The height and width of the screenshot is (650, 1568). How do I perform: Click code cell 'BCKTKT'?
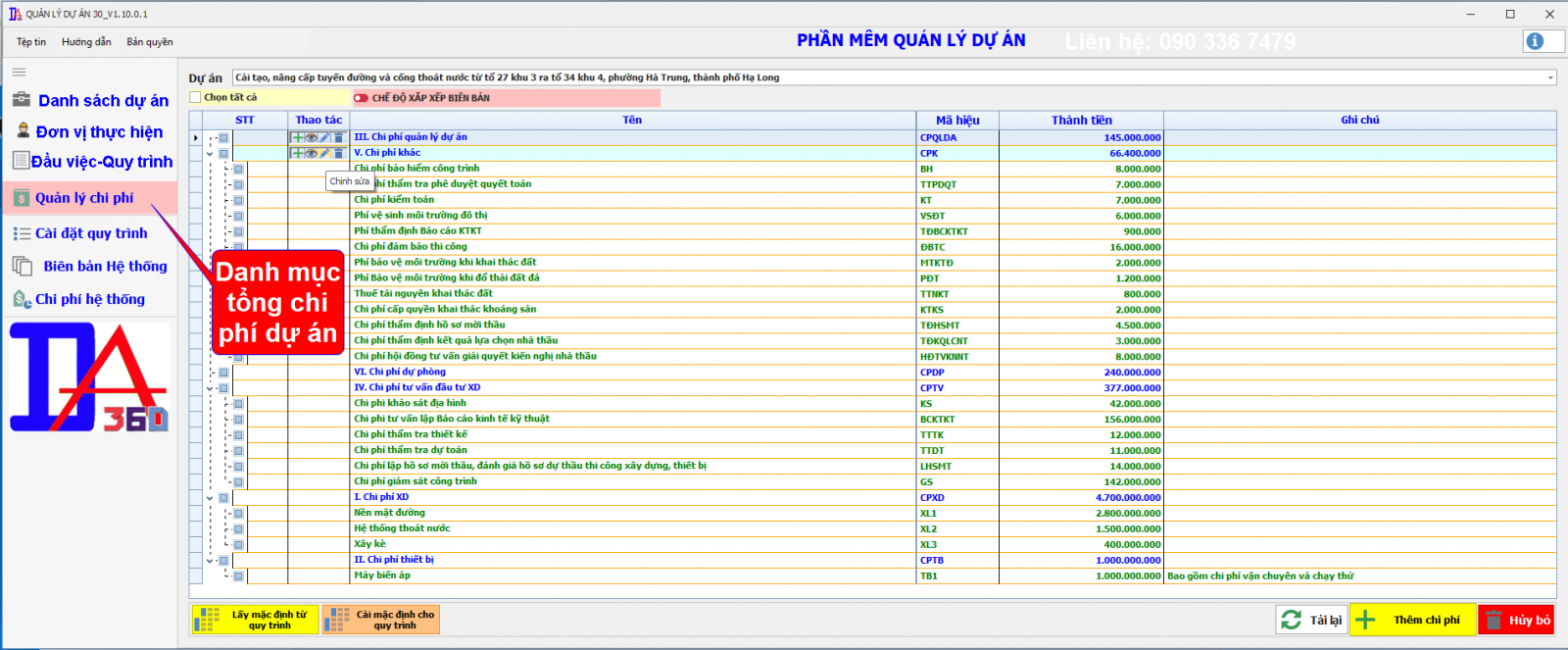(957, 420)
